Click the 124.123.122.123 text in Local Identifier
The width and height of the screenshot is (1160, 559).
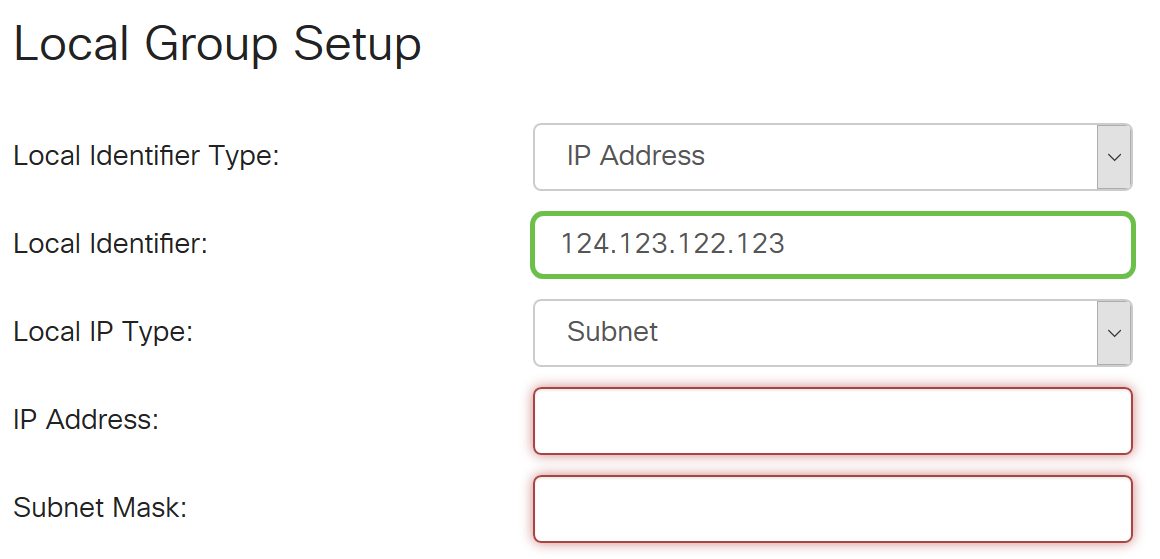(672, 244)
